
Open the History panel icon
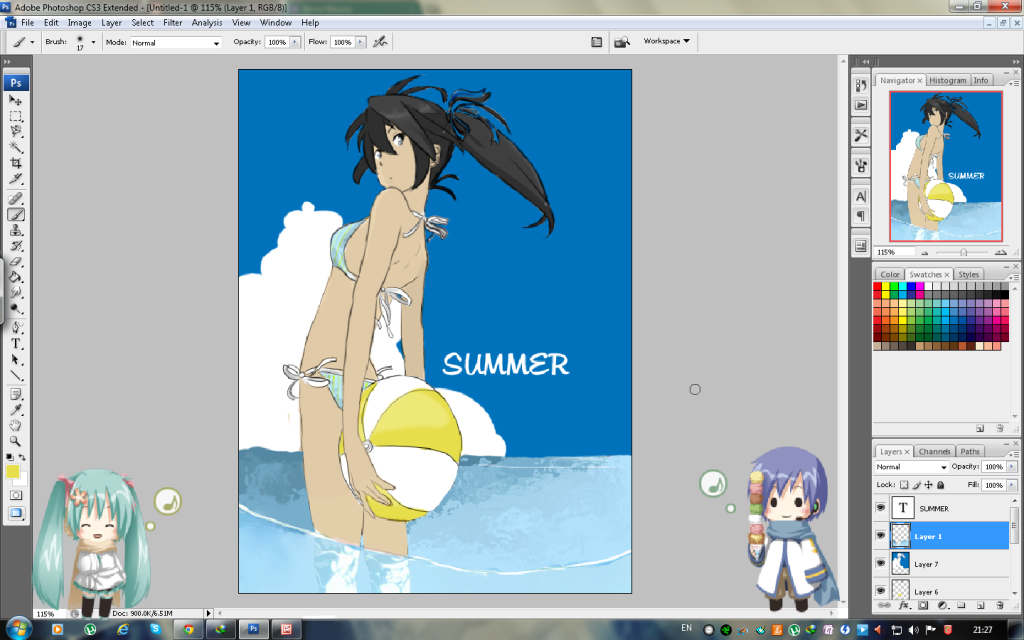click(x=861, y=86)
